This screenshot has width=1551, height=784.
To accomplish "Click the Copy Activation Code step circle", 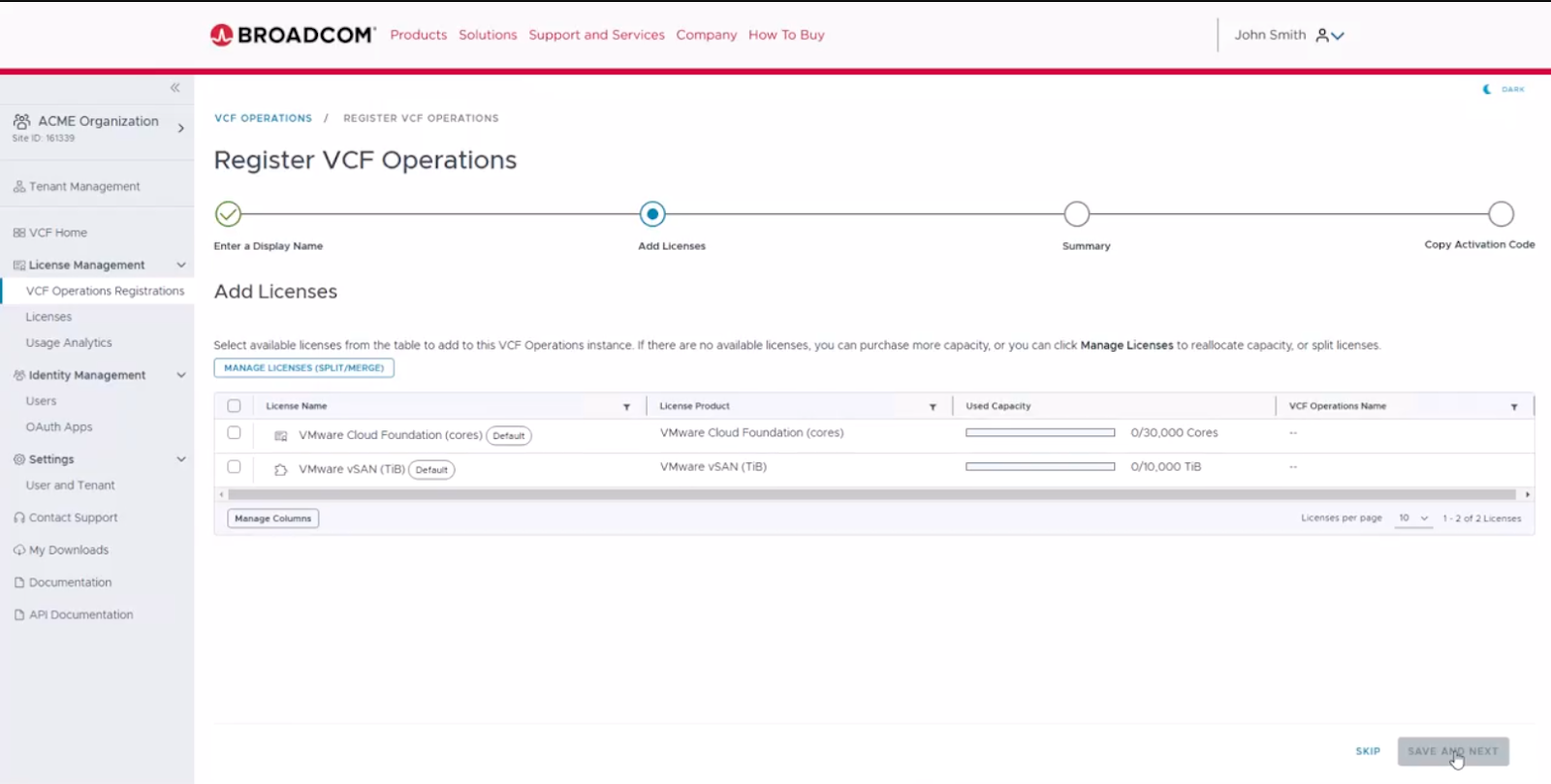I will coord(1501,213).
